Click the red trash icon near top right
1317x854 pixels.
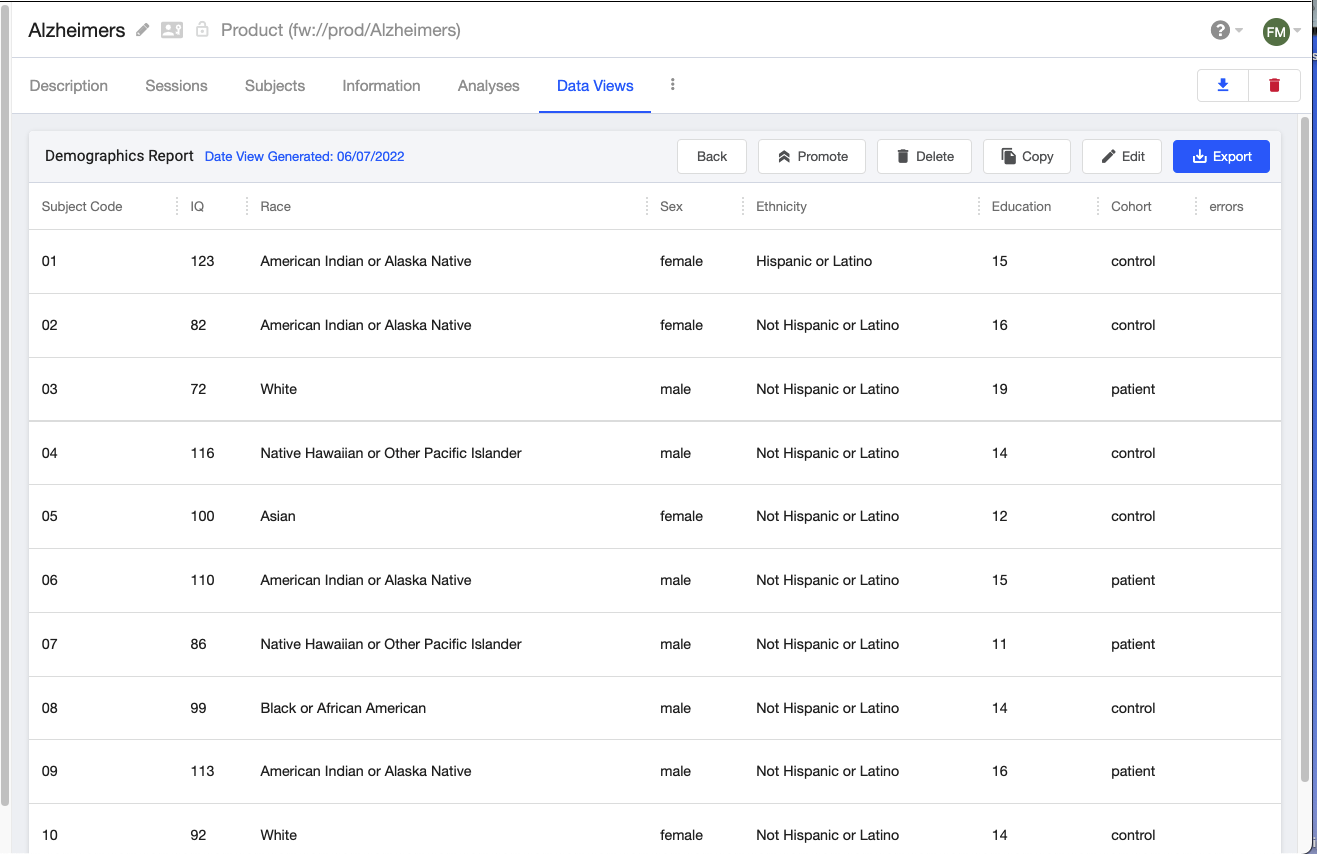point(1274,85)
